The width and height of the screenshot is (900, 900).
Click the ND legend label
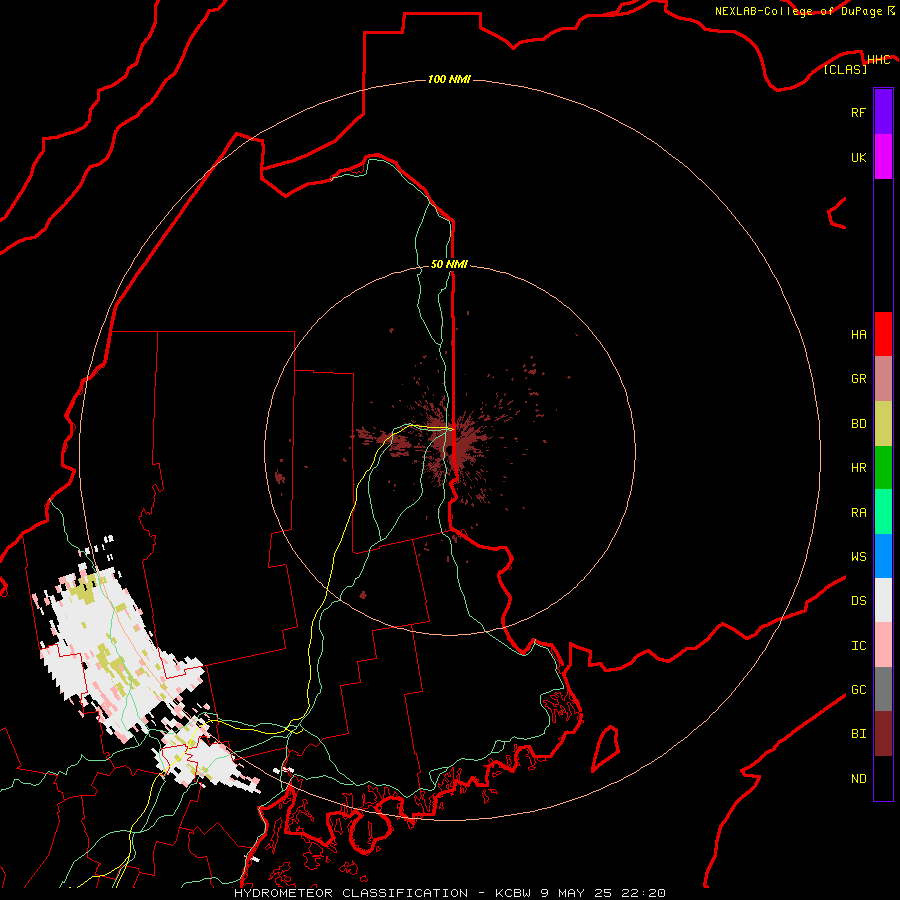[858, 779]
